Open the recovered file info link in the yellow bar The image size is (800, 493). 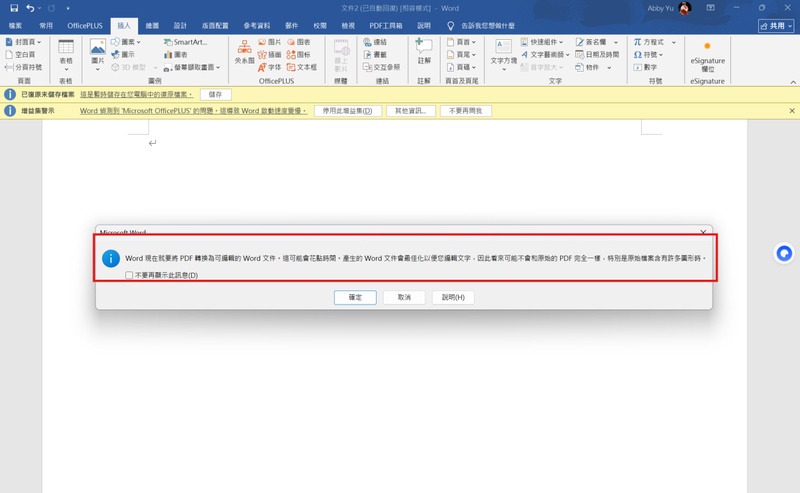pos(137,94)
